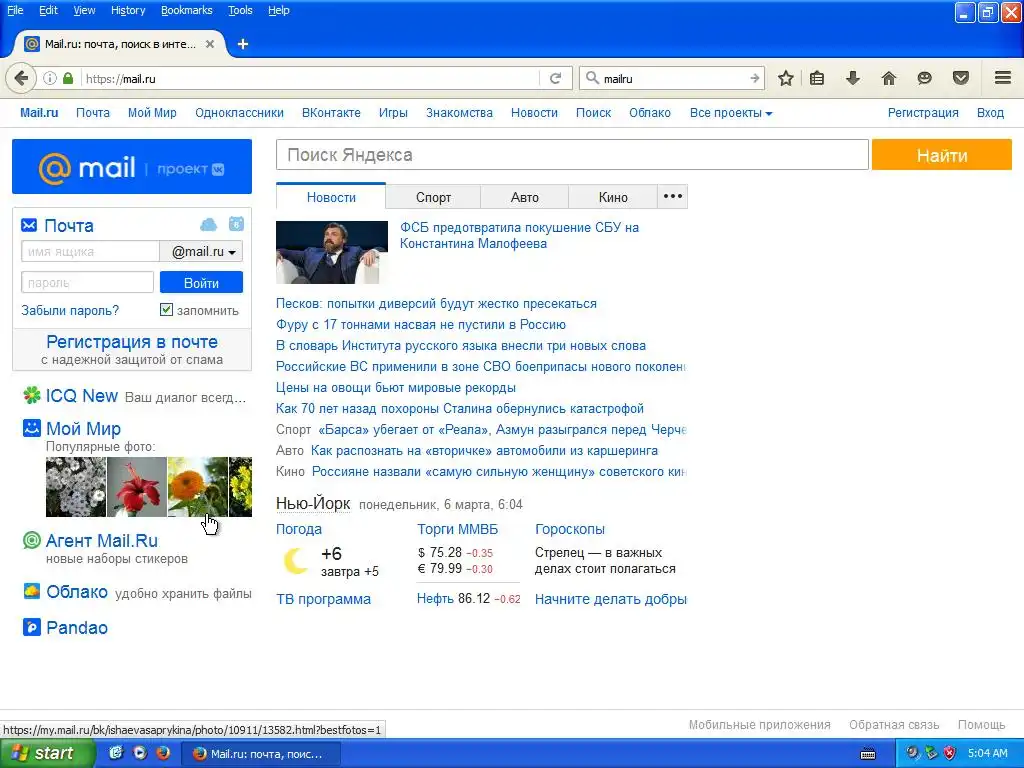Click the smiley chat toolbar icon
The height and width of the screenshot is (768, 1024).
(924, 78)
